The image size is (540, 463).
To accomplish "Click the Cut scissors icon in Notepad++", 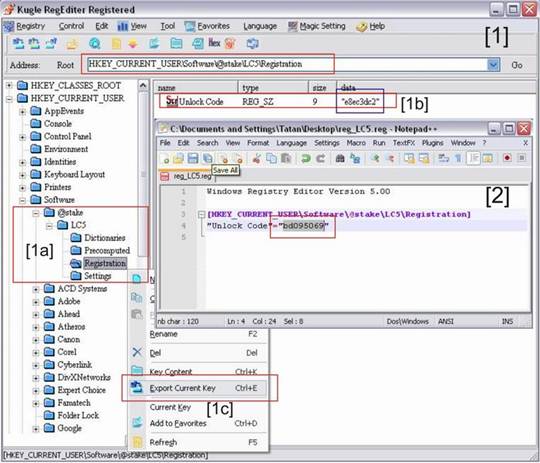I will (257, 158).
